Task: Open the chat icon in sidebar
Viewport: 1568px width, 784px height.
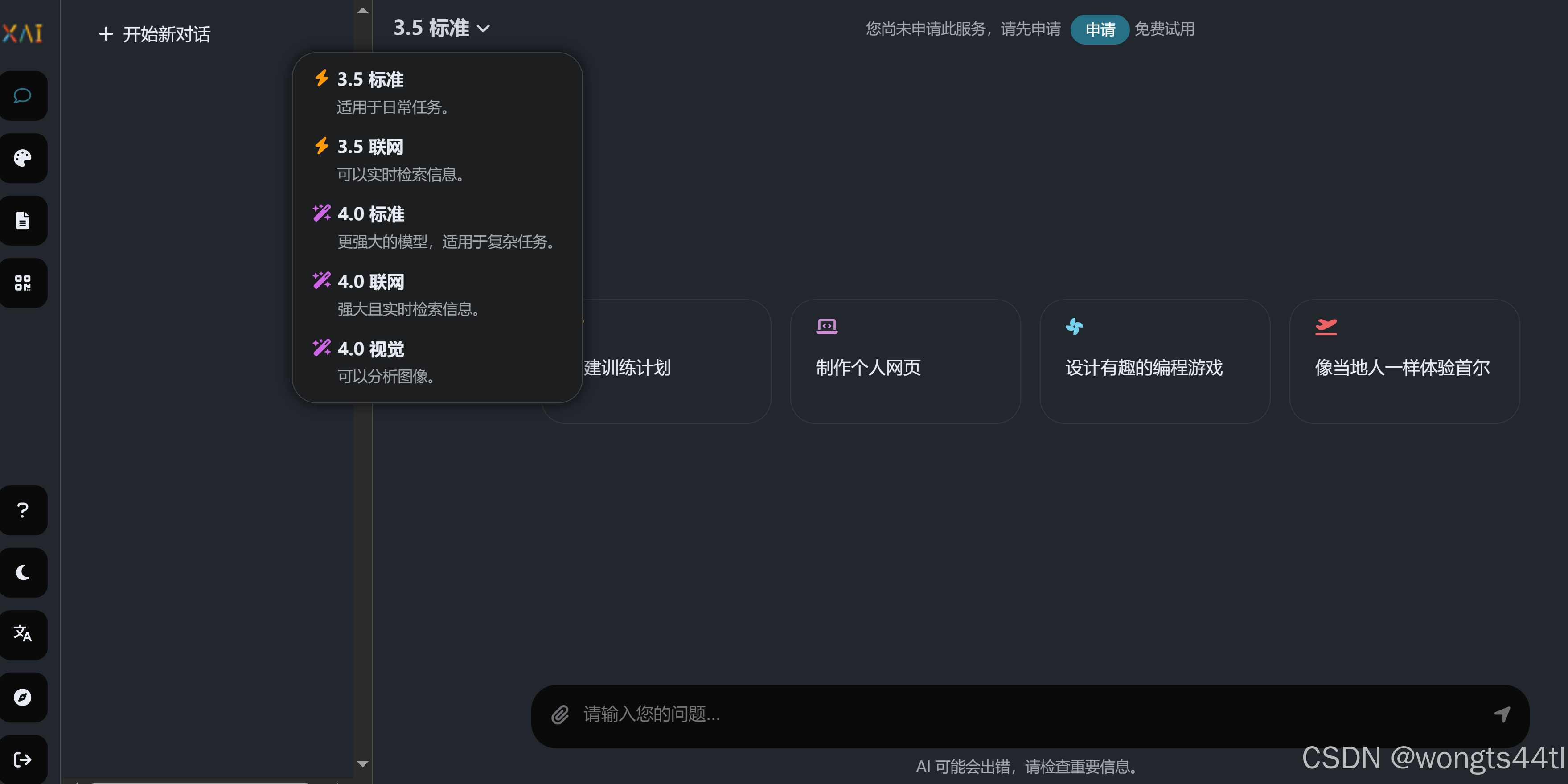Action: pyautogui.click(x=23, y=95)
